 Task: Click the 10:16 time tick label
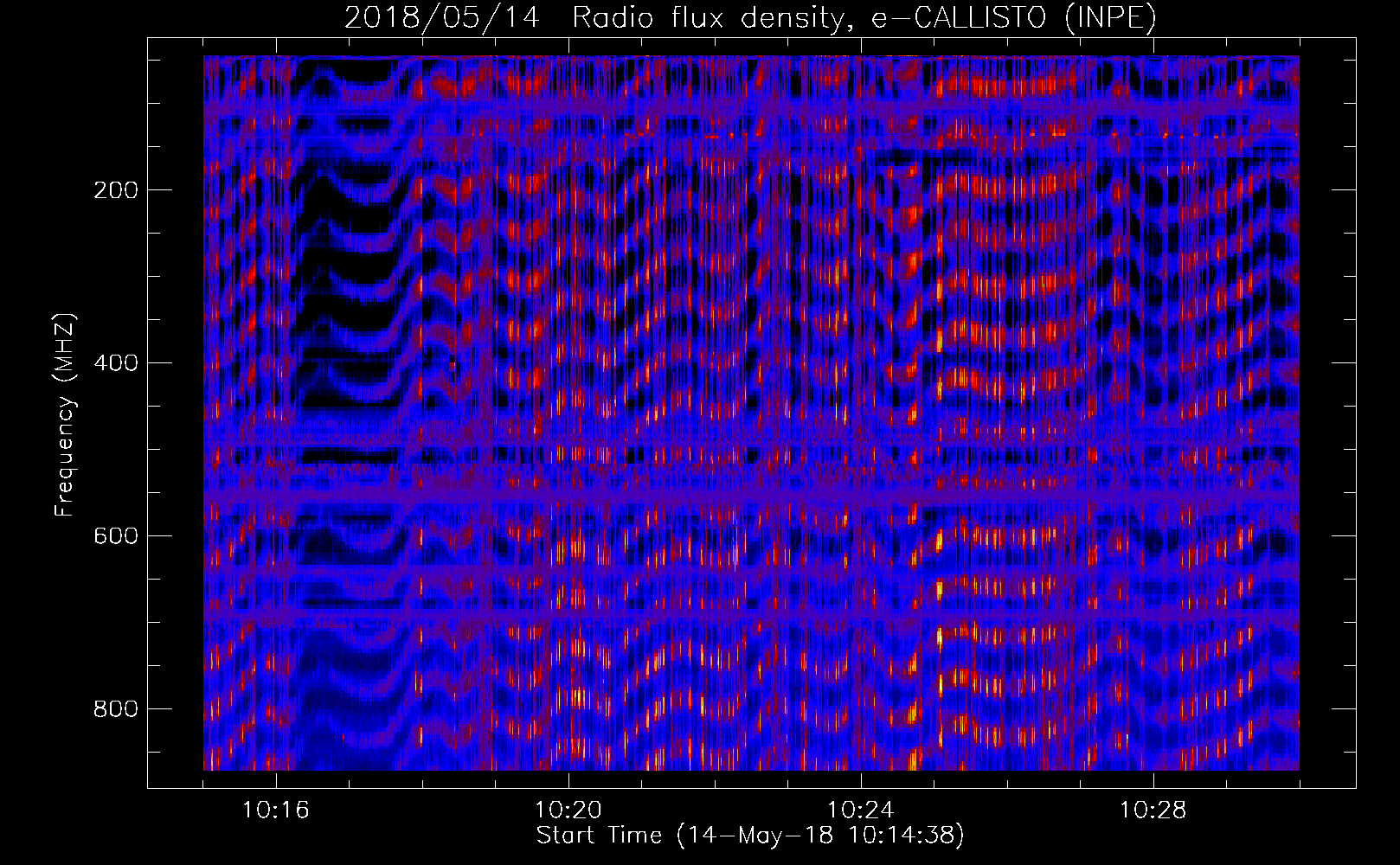coord(276,811)
